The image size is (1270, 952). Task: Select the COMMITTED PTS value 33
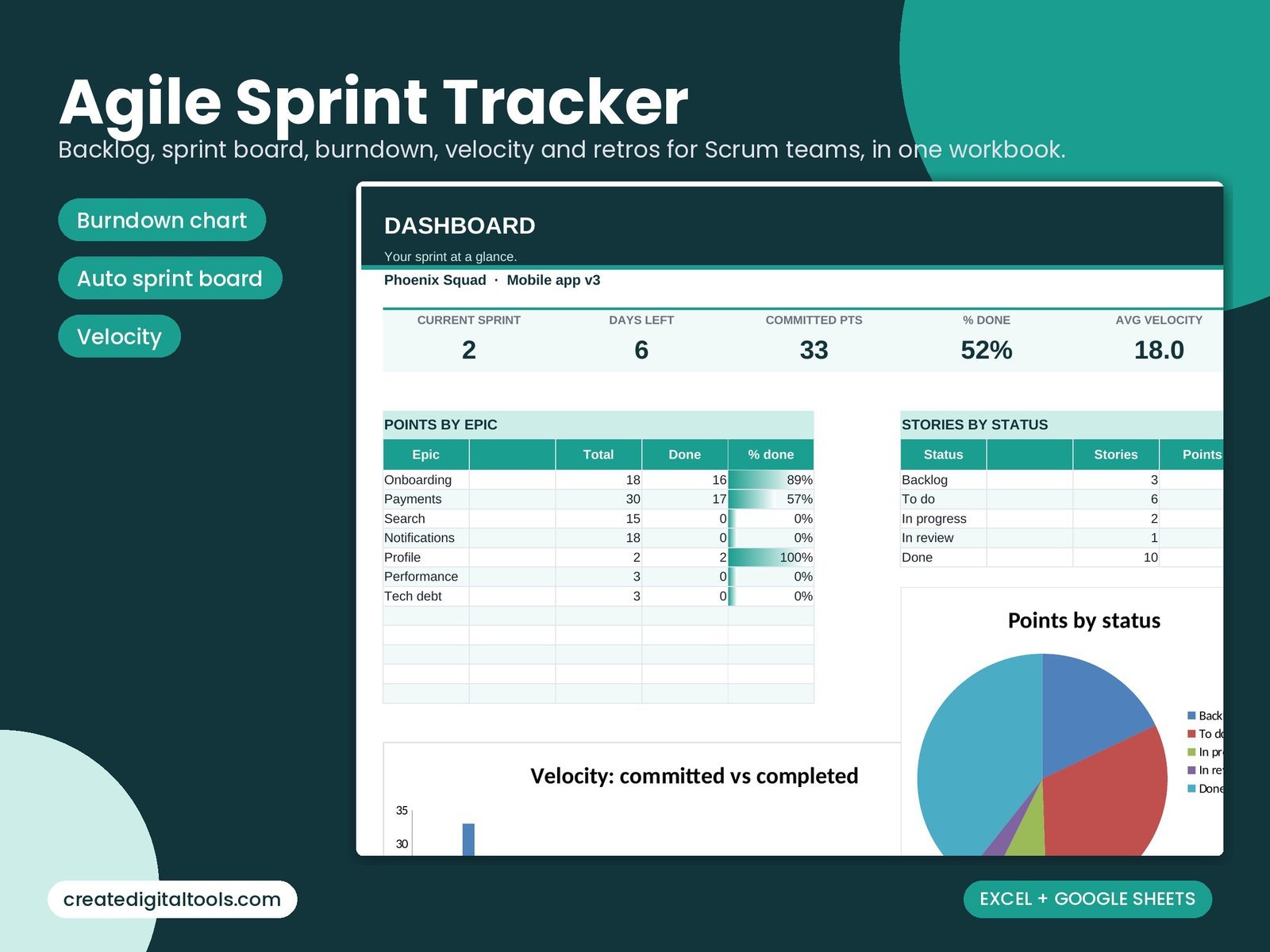[x=814, y=350]
